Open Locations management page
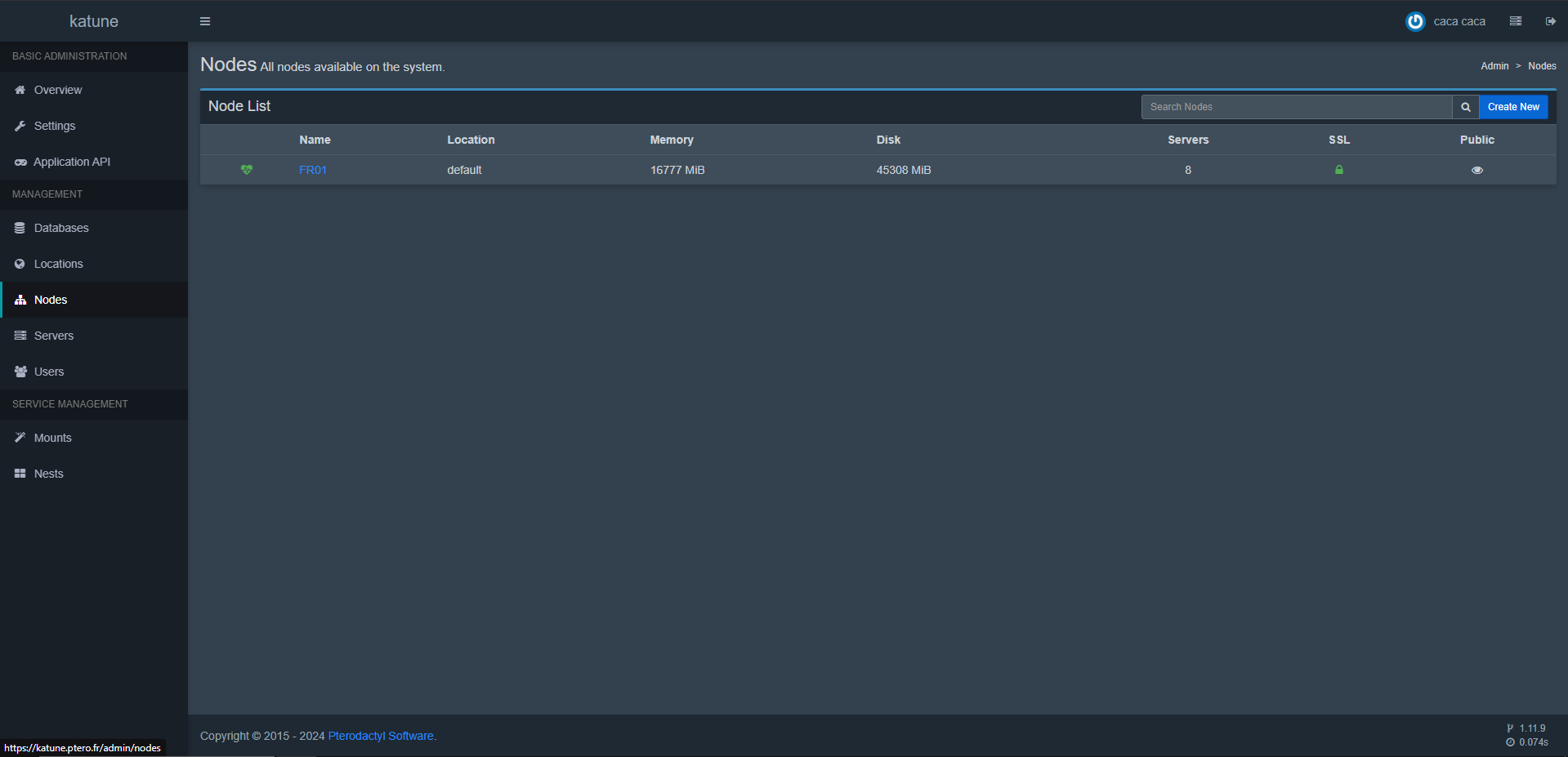 tap(94, 264)
